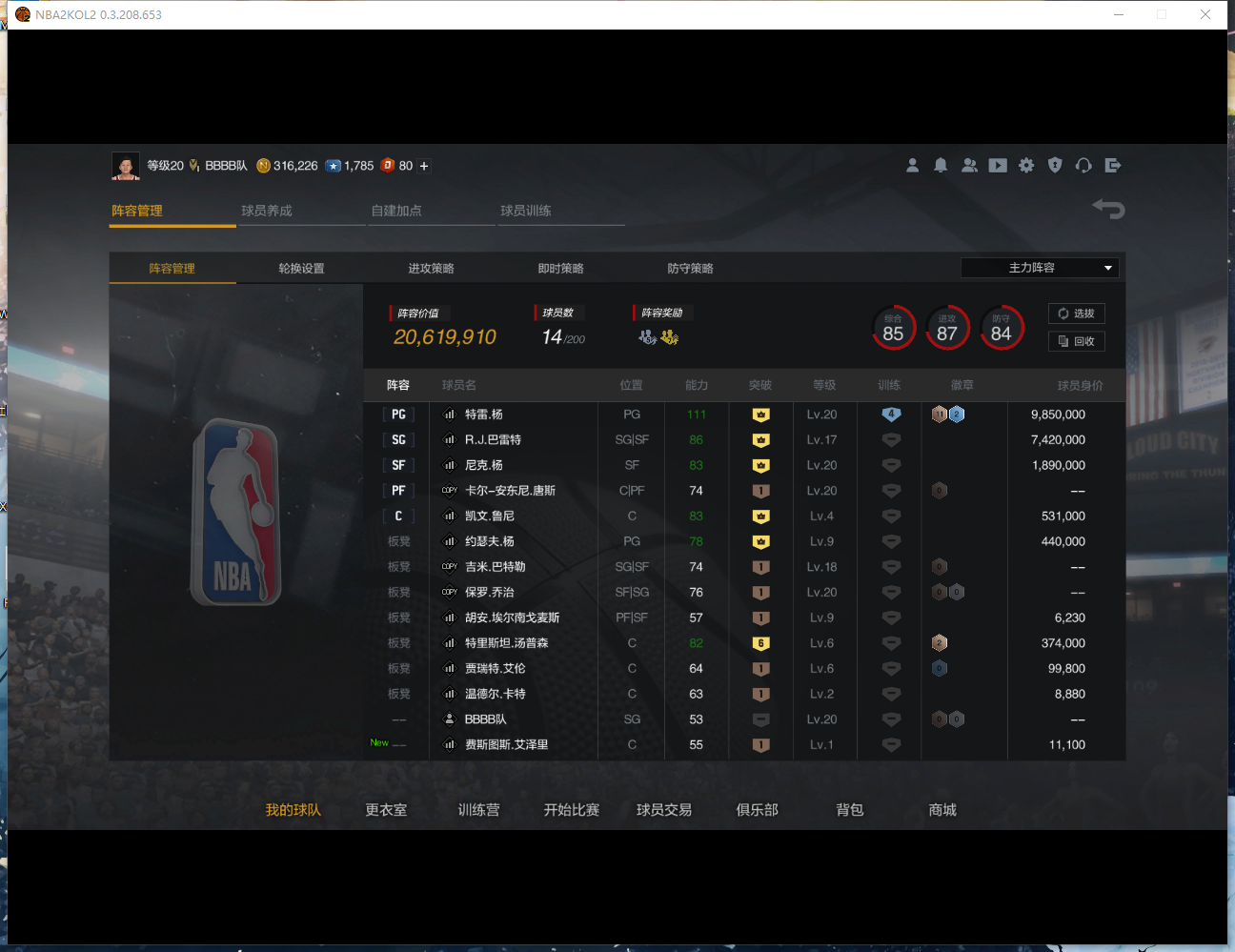Click the PG lineup slot label
The width and height of the screenshot is (1235, 952).
(x=398, y=415)
